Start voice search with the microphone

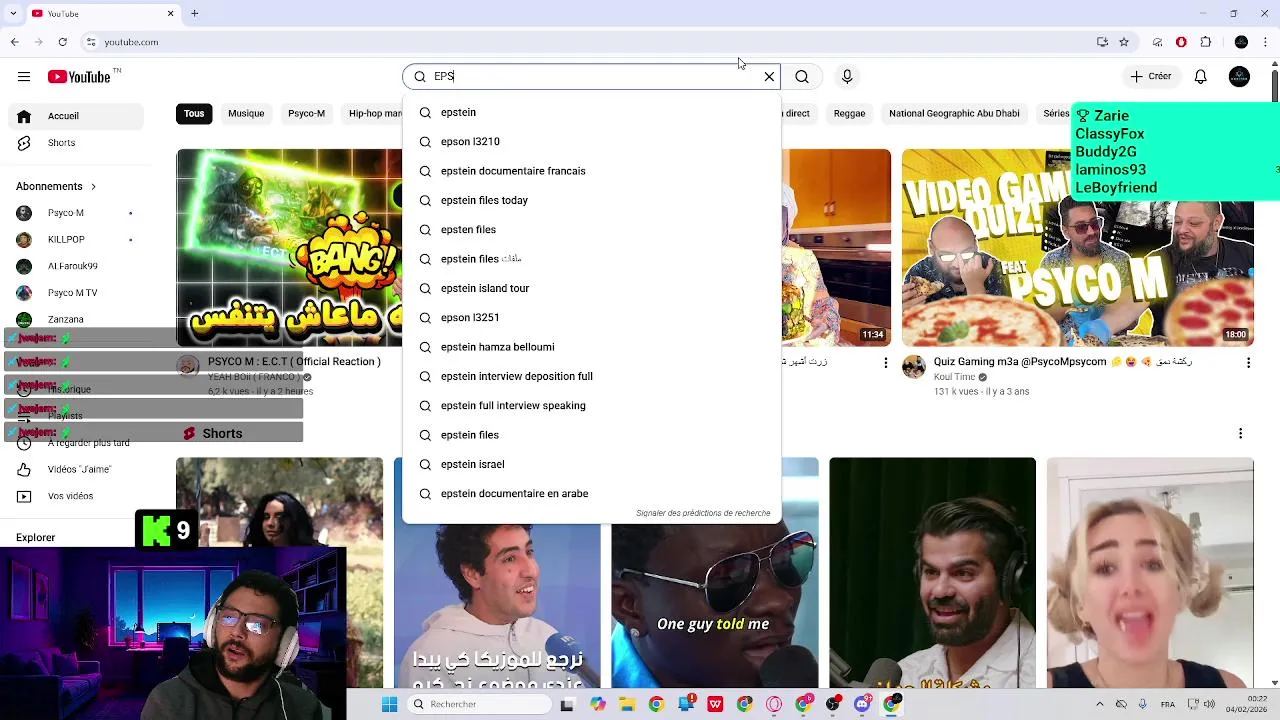[847, 77]
